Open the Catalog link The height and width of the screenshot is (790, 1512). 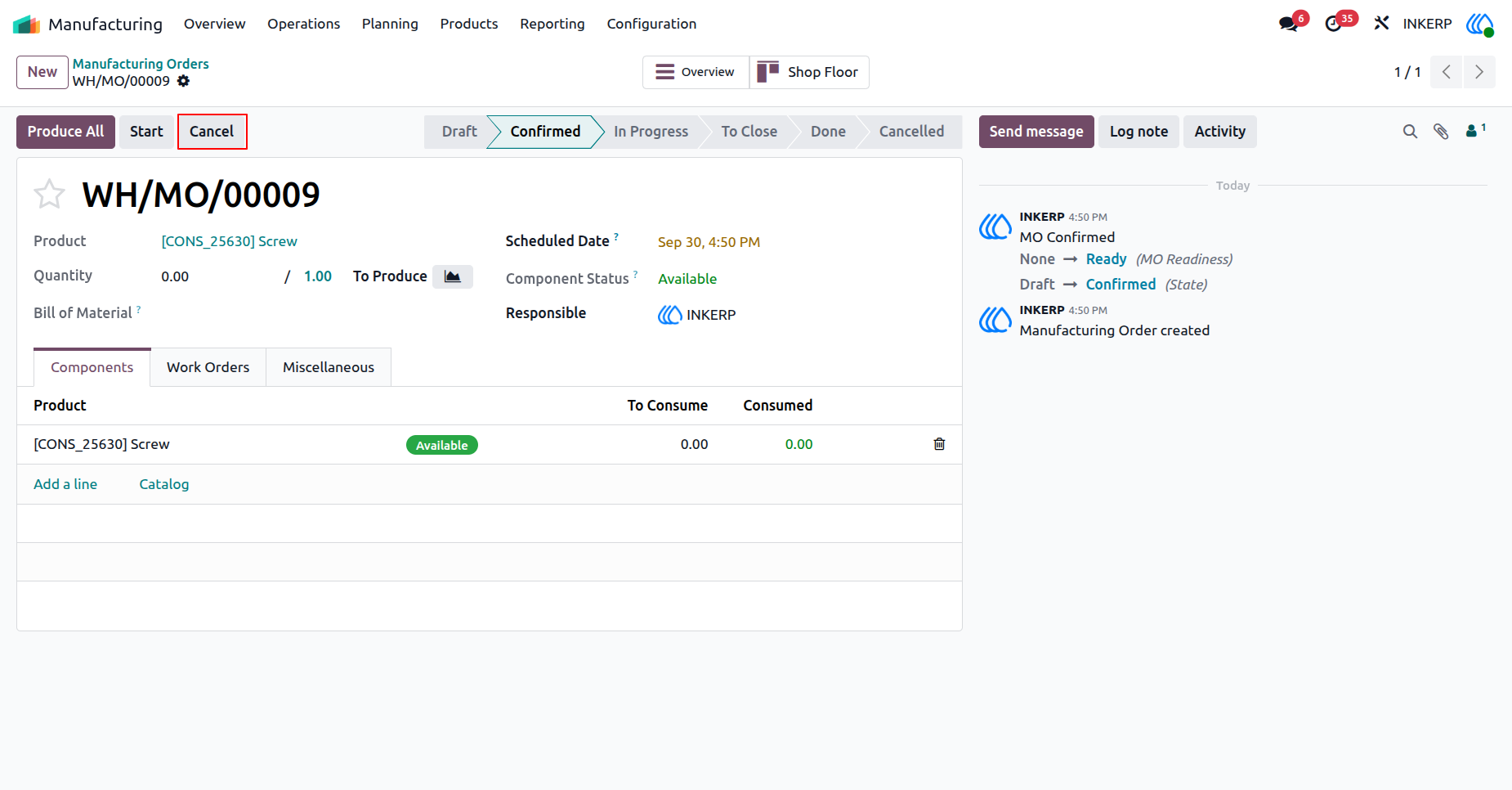[x=163, y=484]
